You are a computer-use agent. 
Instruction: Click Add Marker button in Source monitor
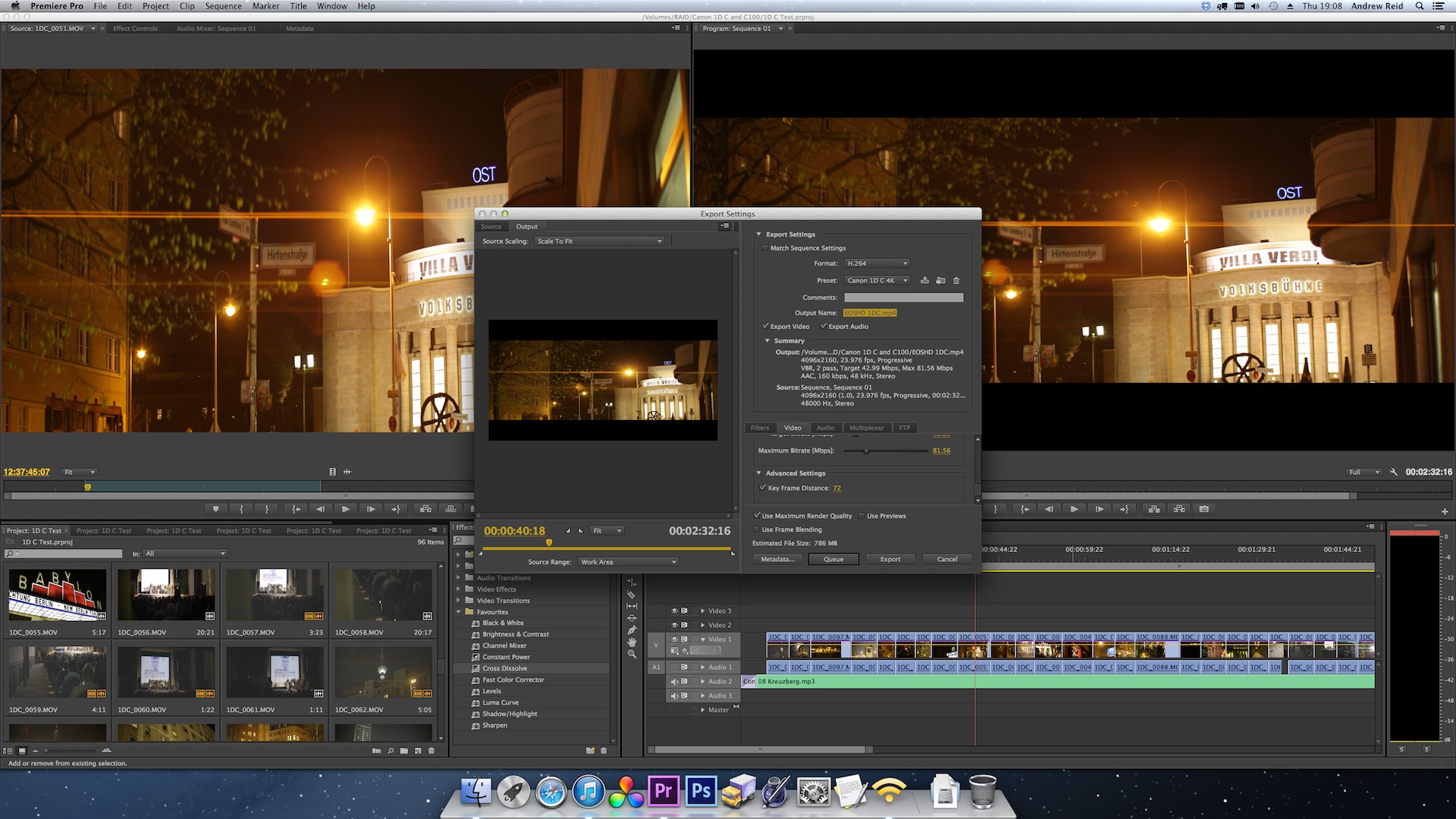[216, 509]
